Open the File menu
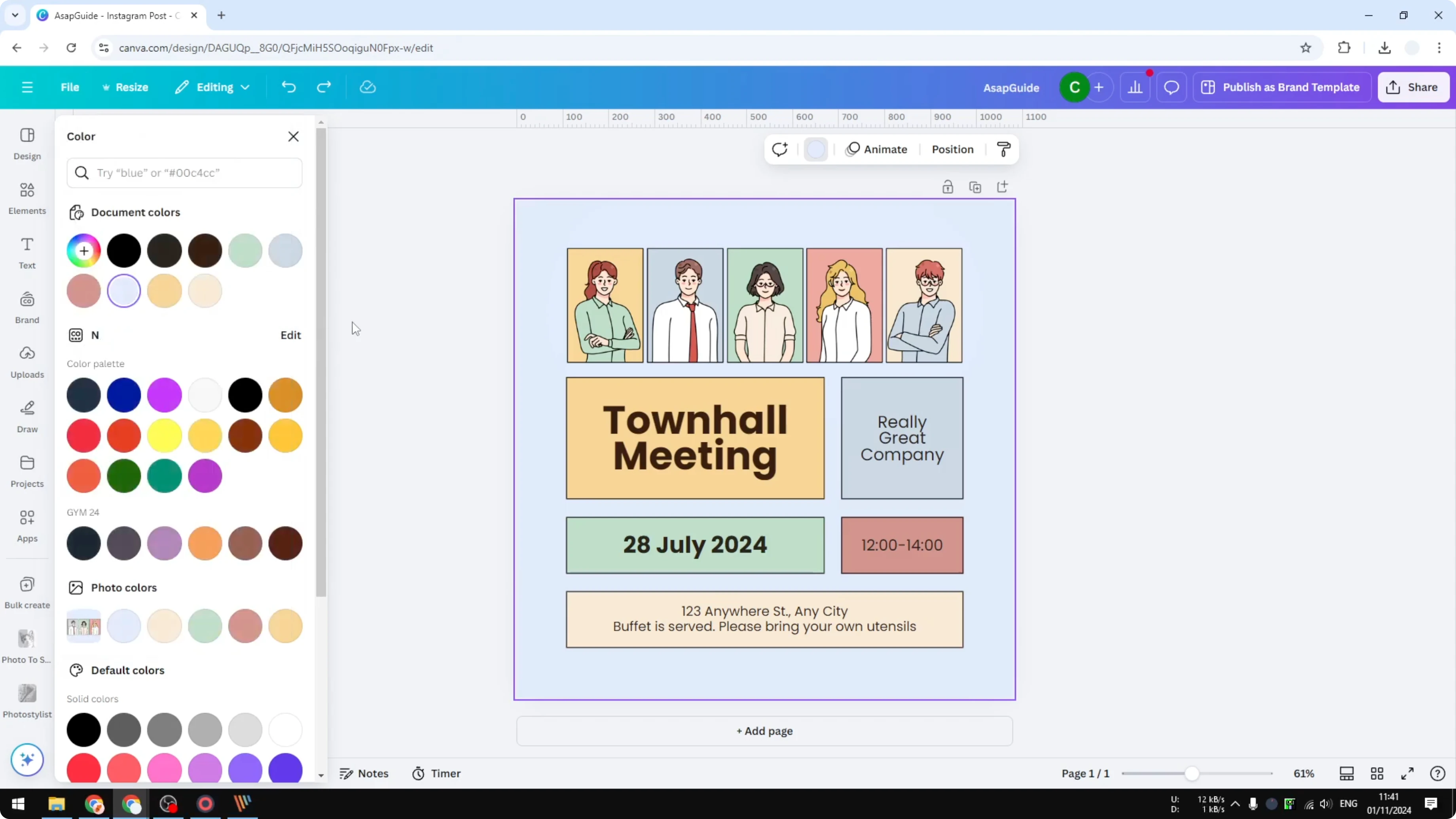The height and width of the screenshot is (819, 1456). [x=70, y=87]
